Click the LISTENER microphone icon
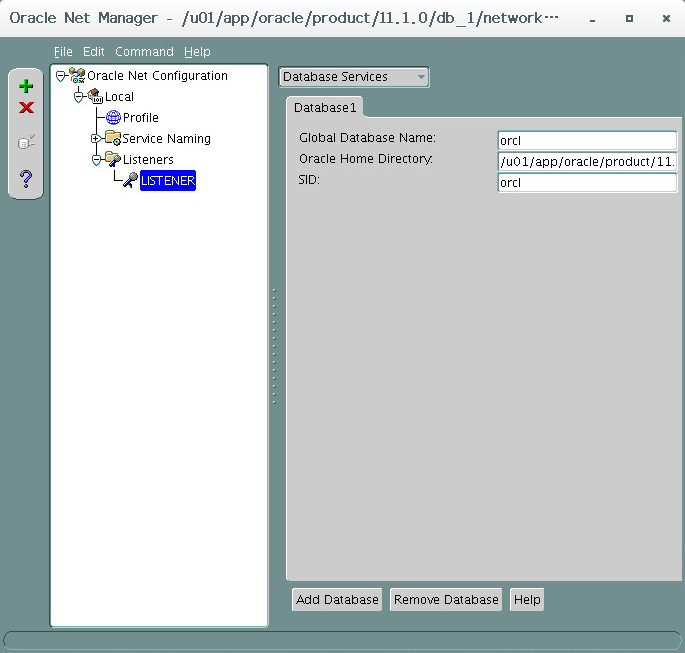685x653 pixels. [130, 180]
